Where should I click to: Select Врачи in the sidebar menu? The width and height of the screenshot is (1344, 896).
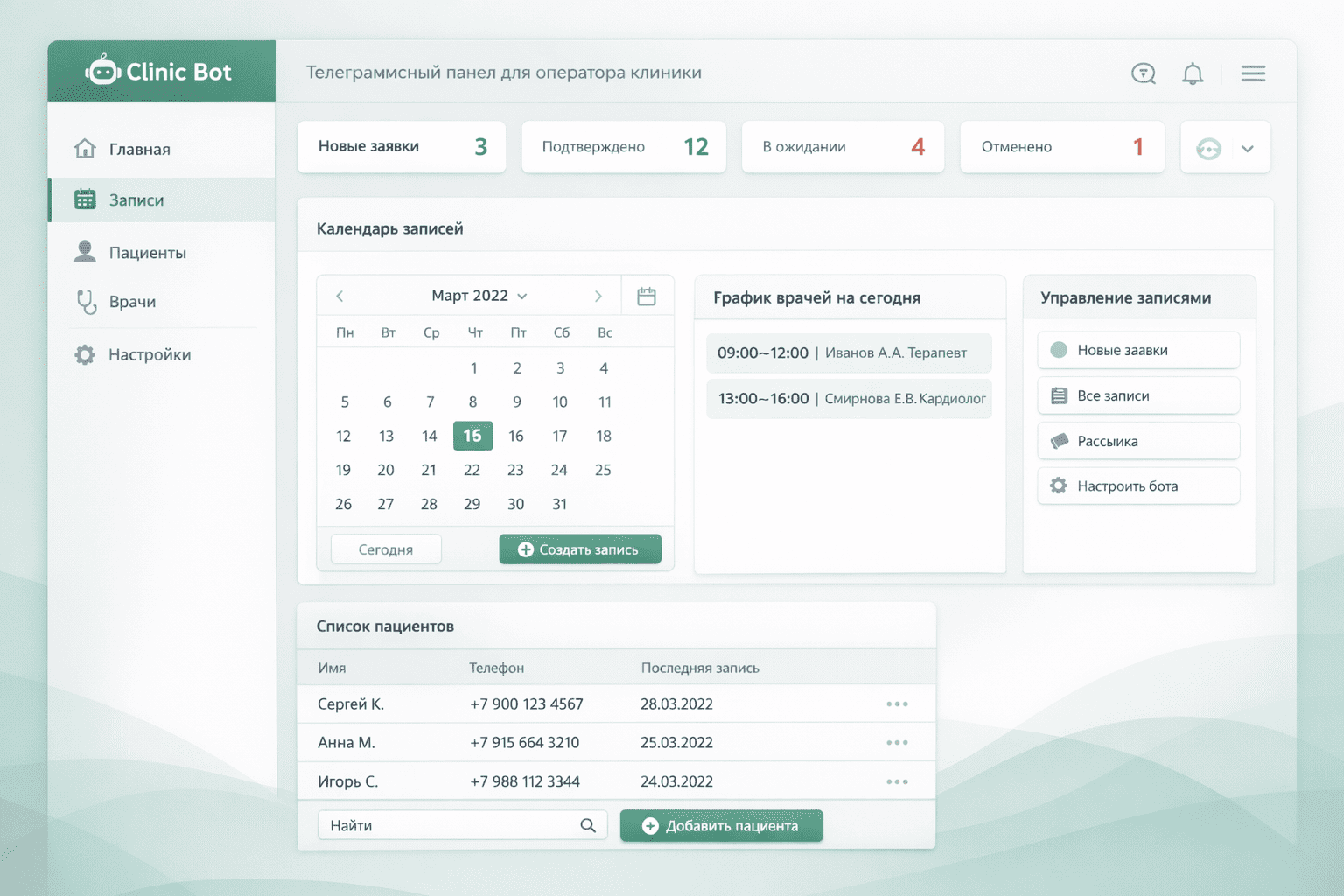pos(132,302)
